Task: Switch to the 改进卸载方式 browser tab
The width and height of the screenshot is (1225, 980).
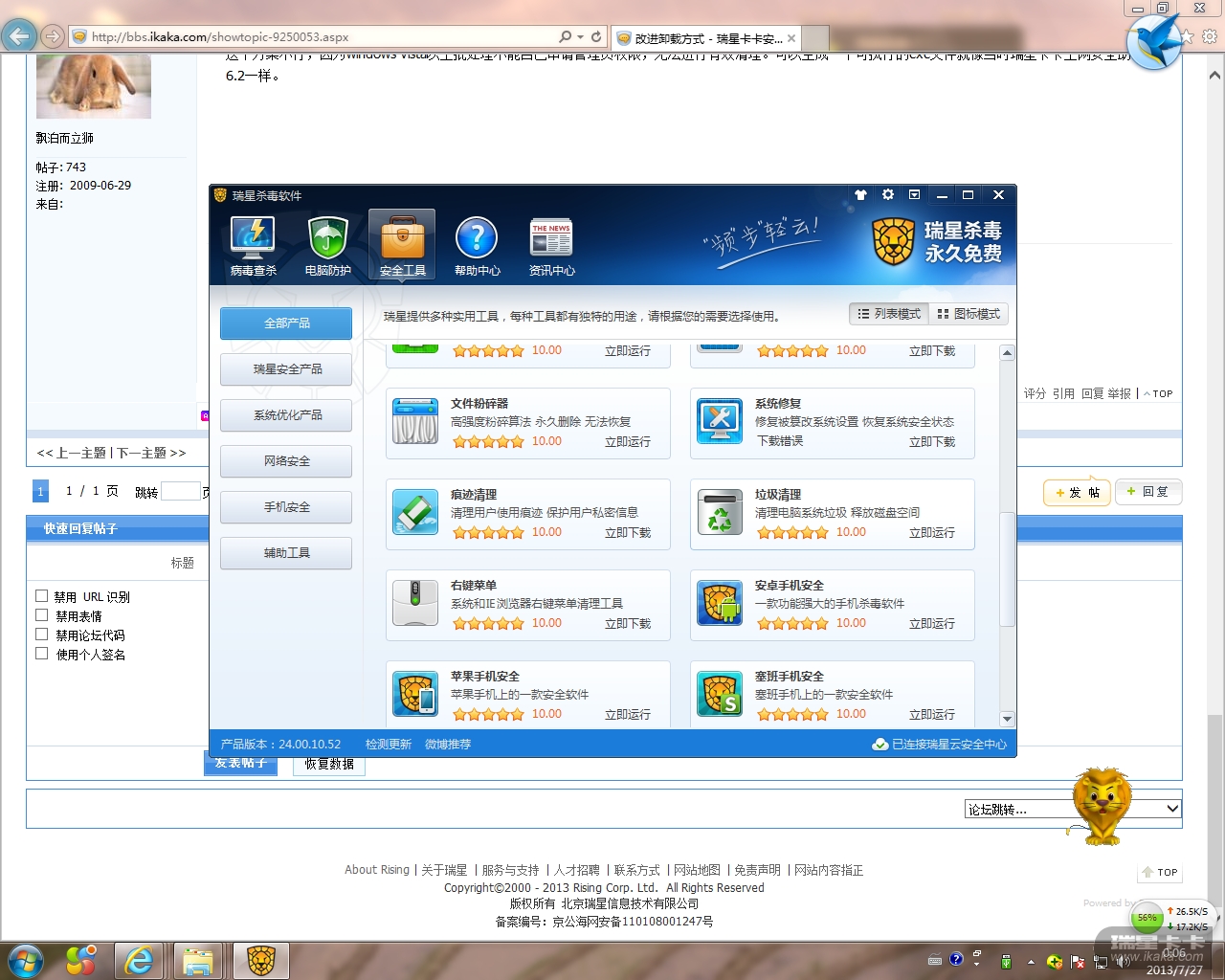Action: [x=706, y=38]
